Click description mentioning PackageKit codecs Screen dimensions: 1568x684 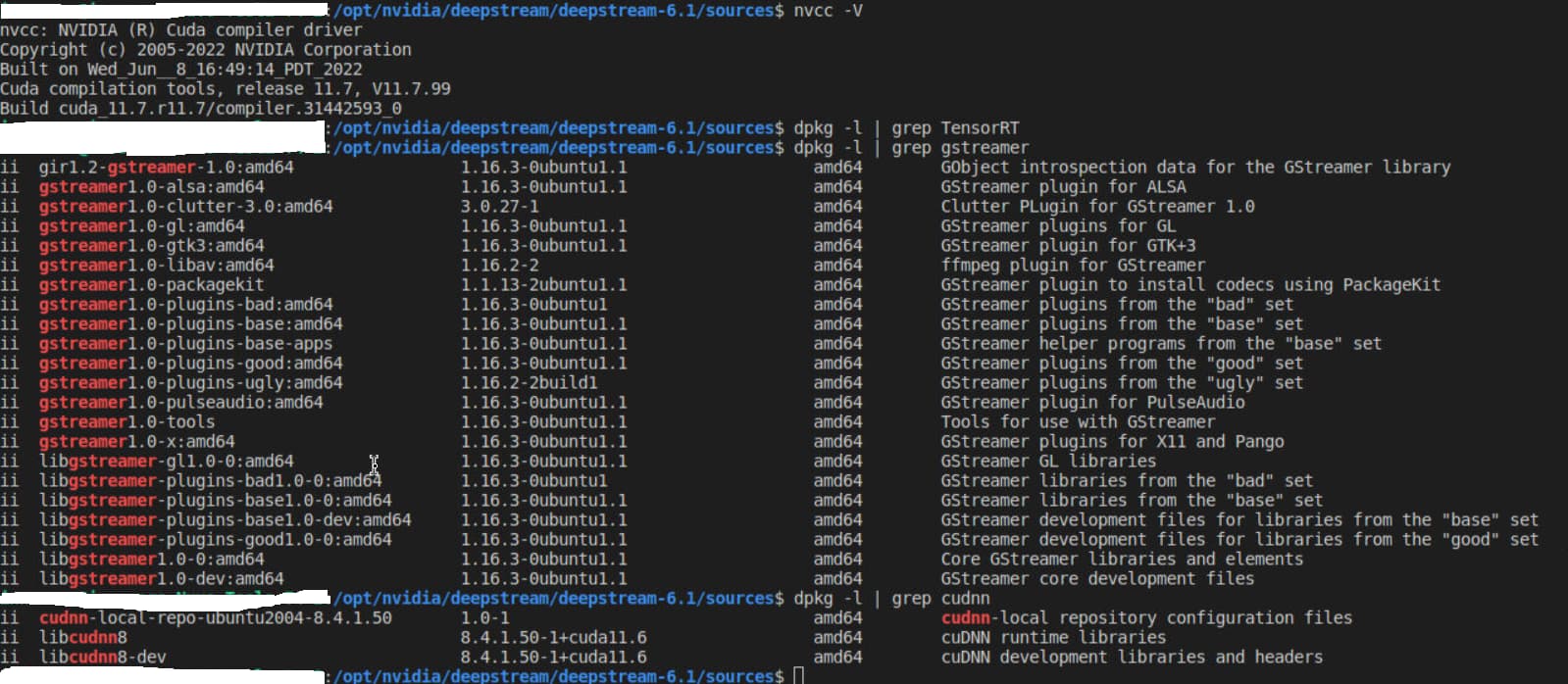(1190, 285)
